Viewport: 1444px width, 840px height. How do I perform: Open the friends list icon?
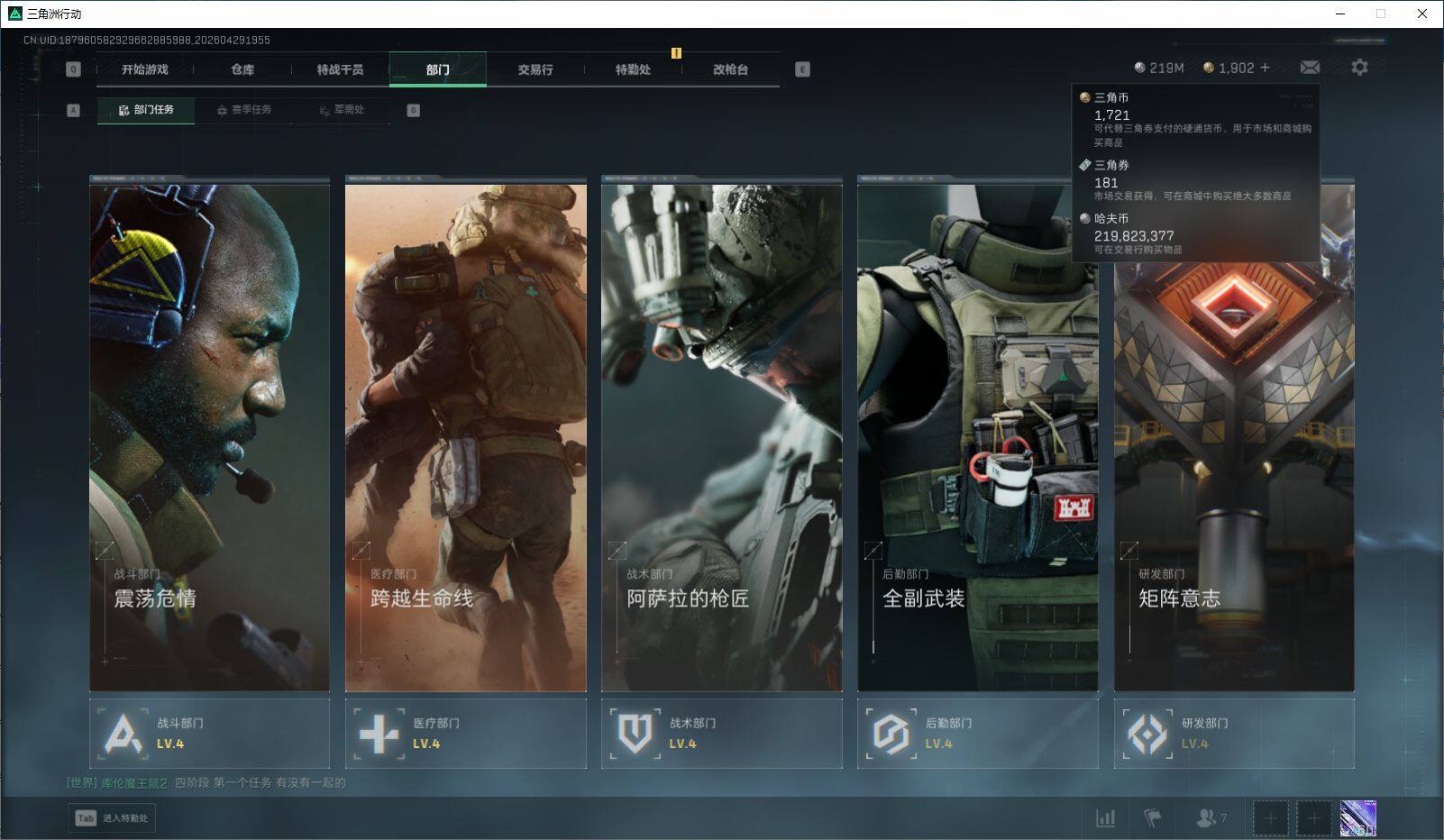1206,818
